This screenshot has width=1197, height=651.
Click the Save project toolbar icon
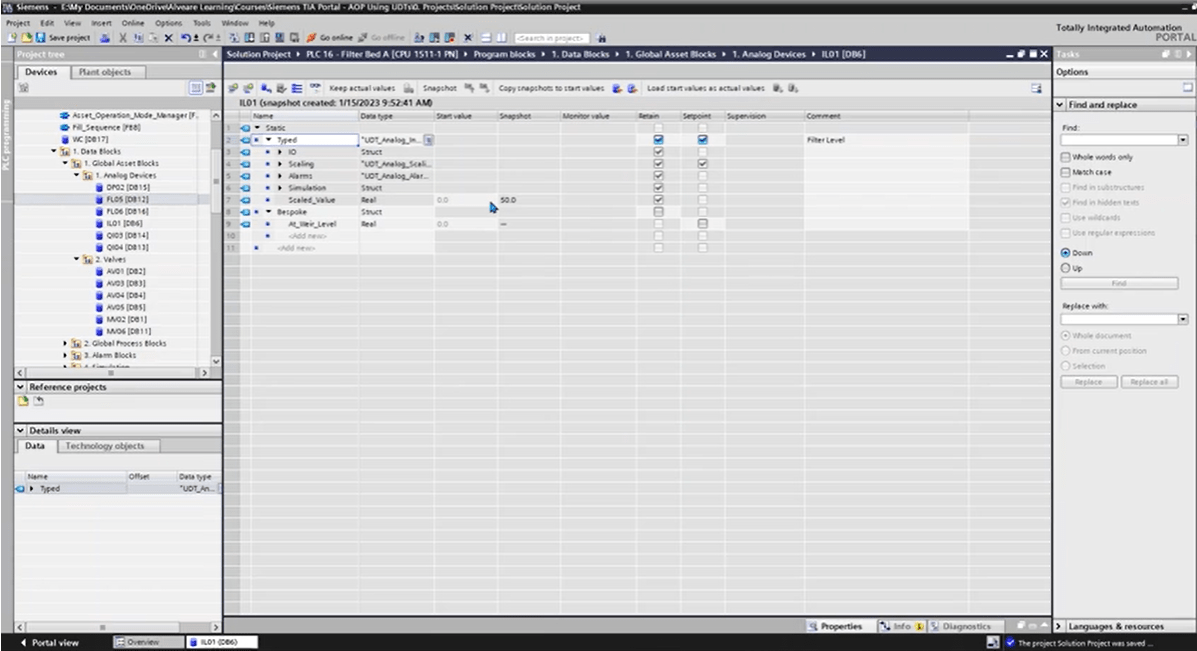pos(38,37)
